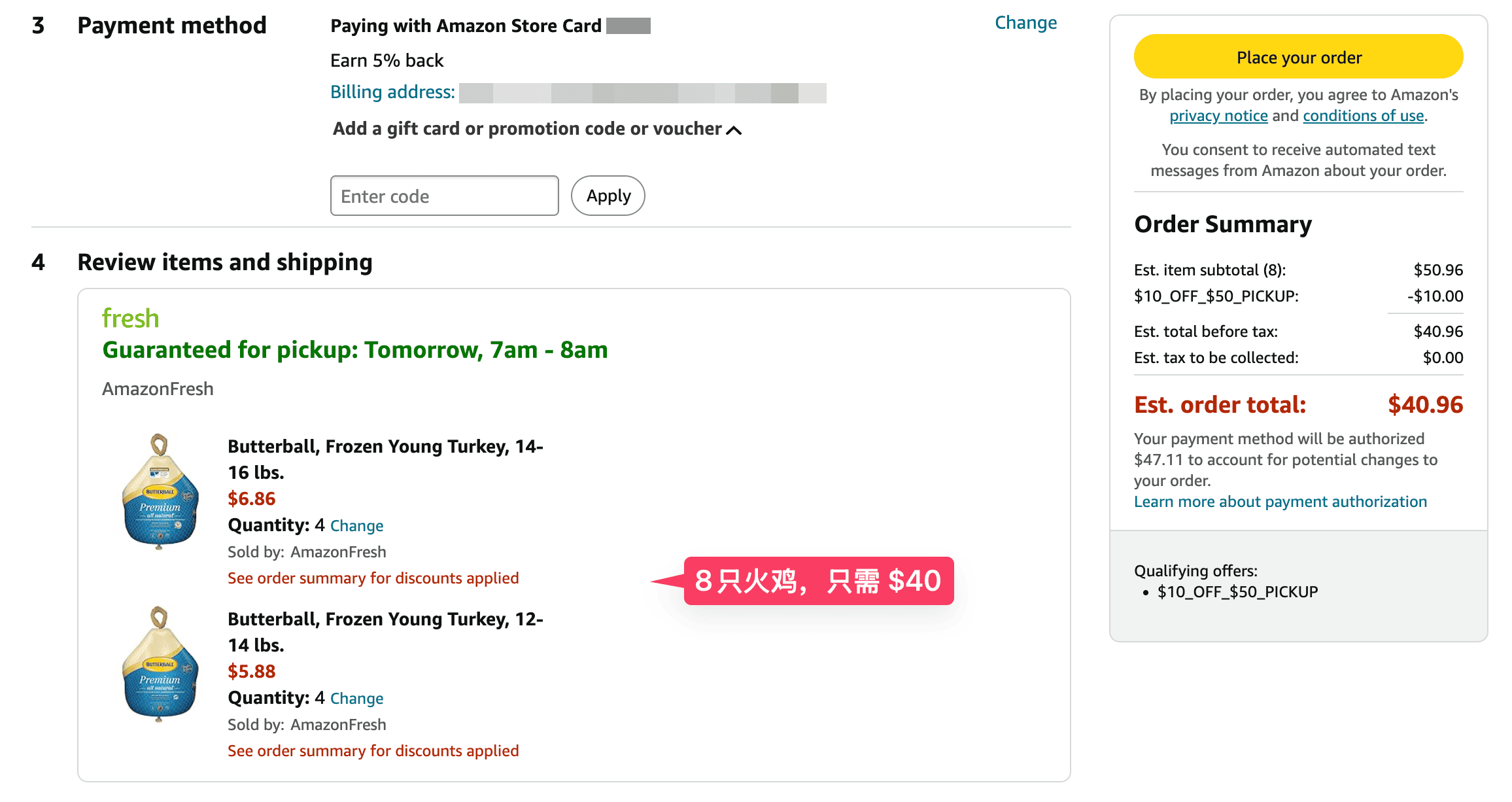This screenshot has width=1512, height=802.
Task: Click the fresh logo above the pickup time
Action: coord(130,318)
